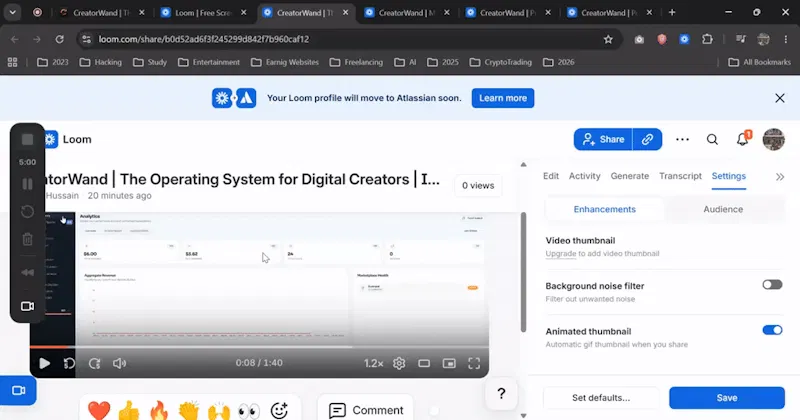
Task: Click the Loom logo icon
Action: click(50, 139)
